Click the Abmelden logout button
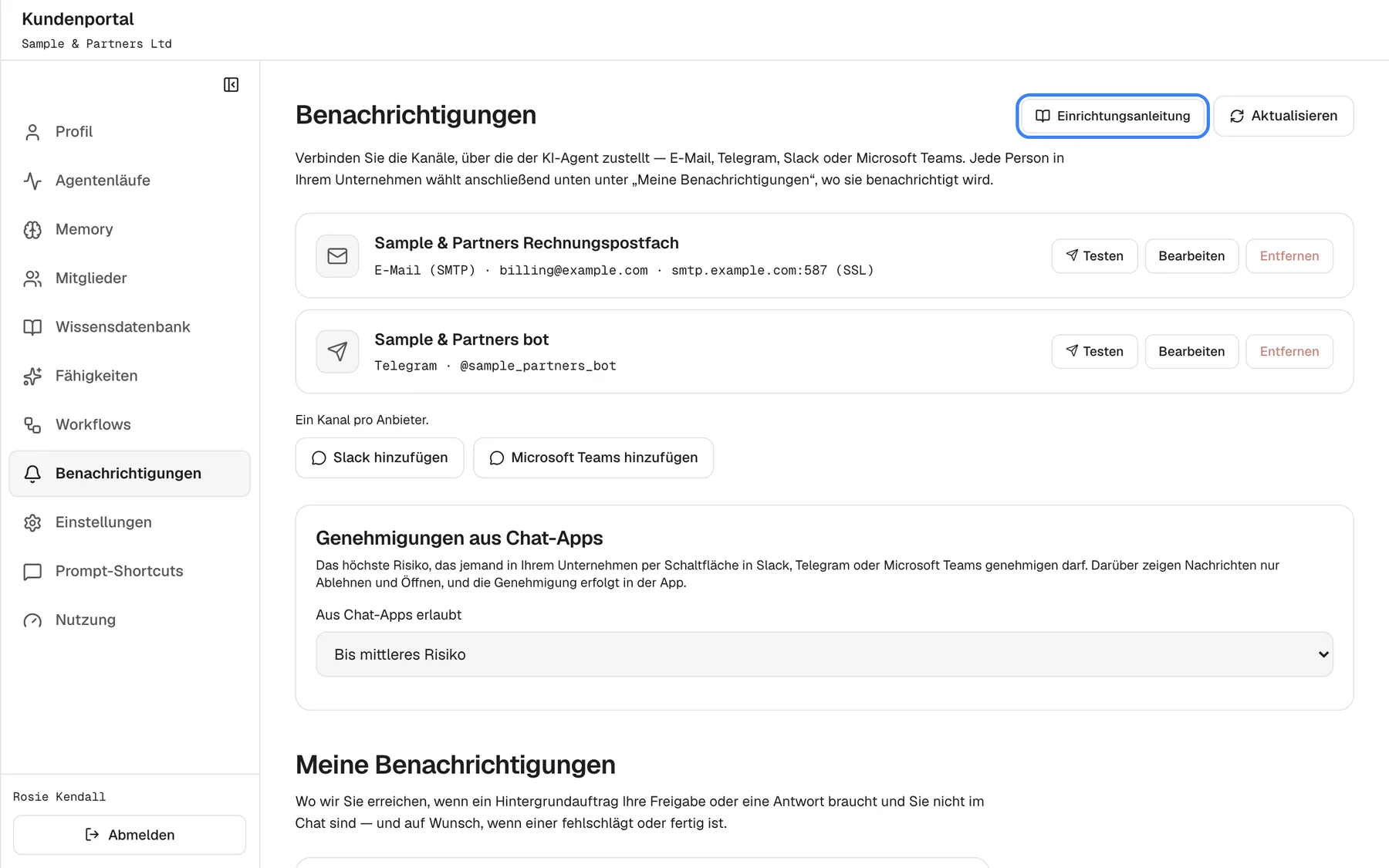This screenshot has height=868, width=1389. (x=130, y=835)
